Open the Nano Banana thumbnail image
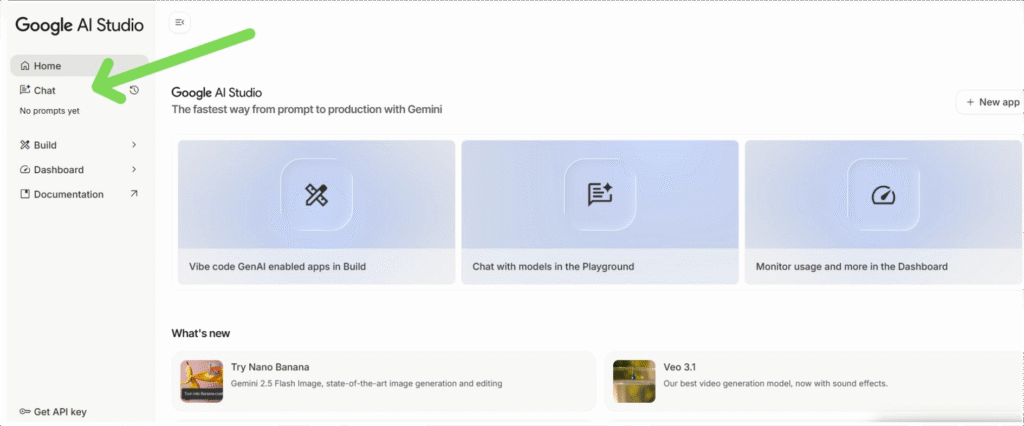Viewport: 1024px width, 426px height. [x=201, y=382]
